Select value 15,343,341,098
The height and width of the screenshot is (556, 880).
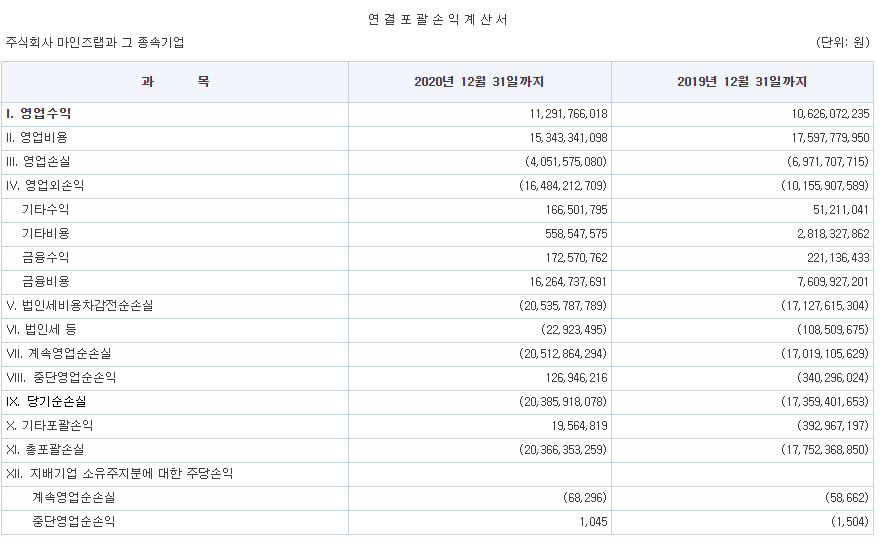(569, 138)
